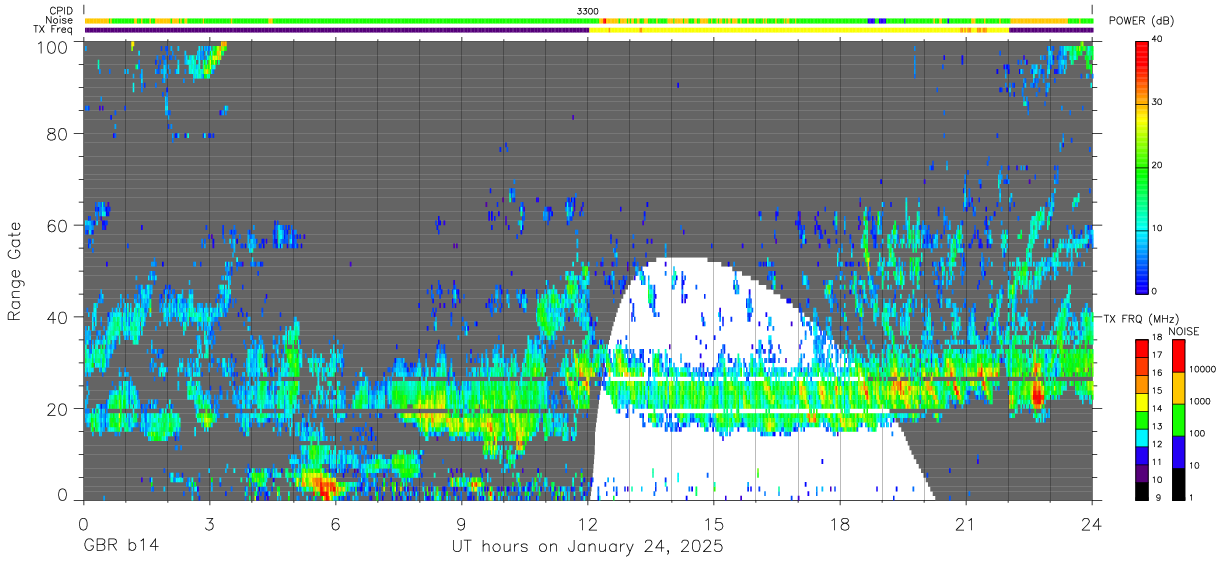Click the cyan 12-13 MHz TX FRQ swatch
This screenshot has width=1228, height=567.
pyautogui.click(x=1142, y=438)
